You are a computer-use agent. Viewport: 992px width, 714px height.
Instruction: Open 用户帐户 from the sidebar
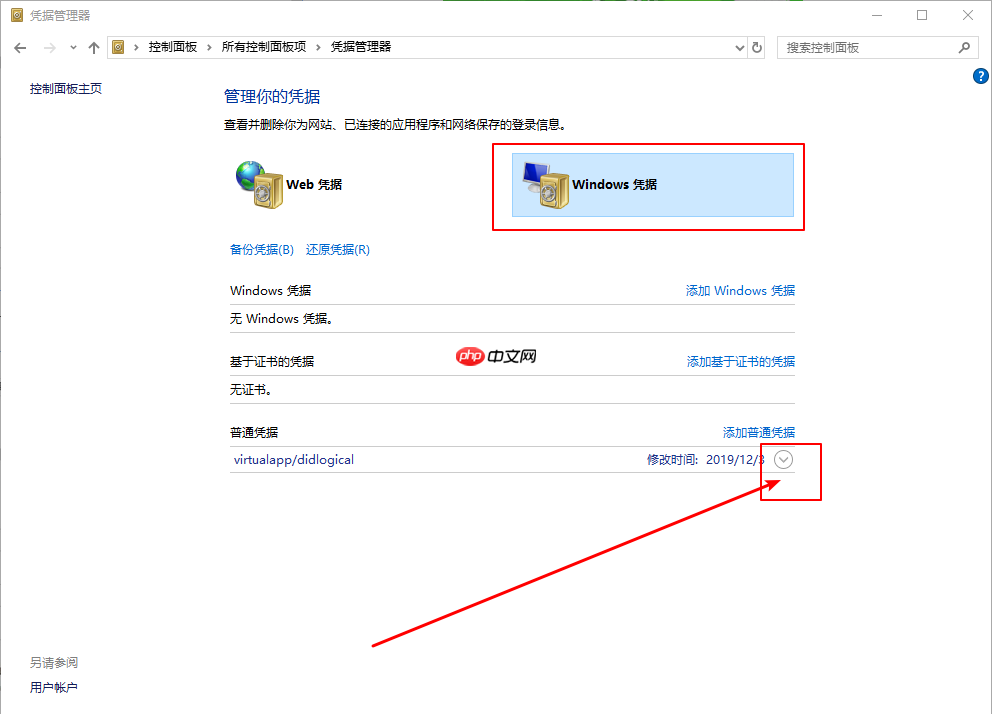(x=54, y=687)
